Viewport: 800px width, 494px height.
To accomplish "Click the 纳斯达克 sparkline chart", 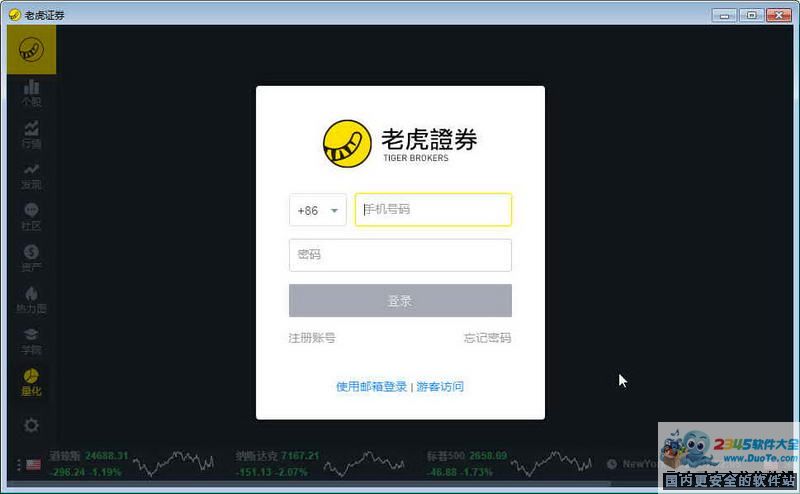I will point(364,462).
